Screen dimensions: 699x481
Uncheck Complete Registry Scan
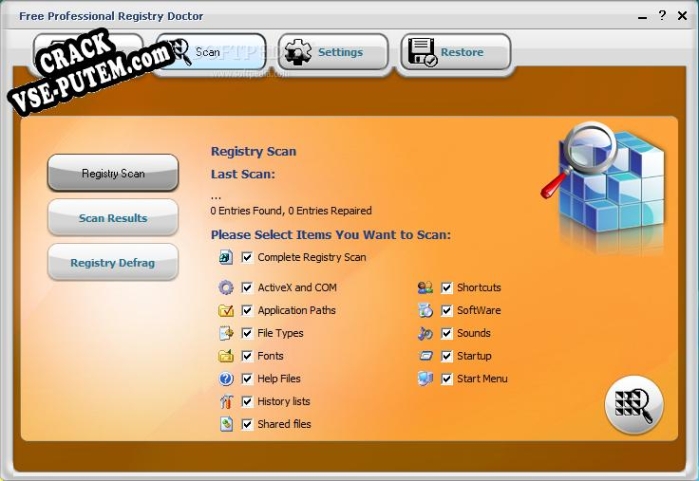247,257
